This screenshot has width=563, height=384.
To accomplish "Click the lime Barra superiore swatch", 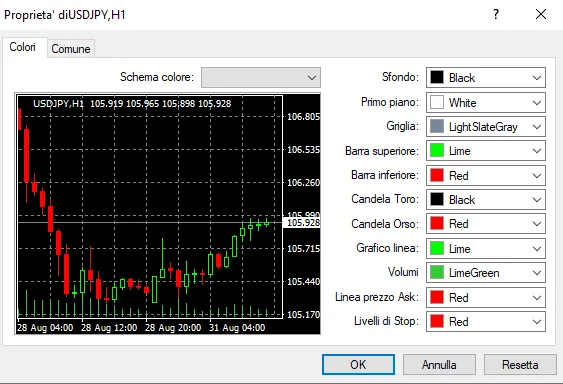I will click(x=437, y=151).
